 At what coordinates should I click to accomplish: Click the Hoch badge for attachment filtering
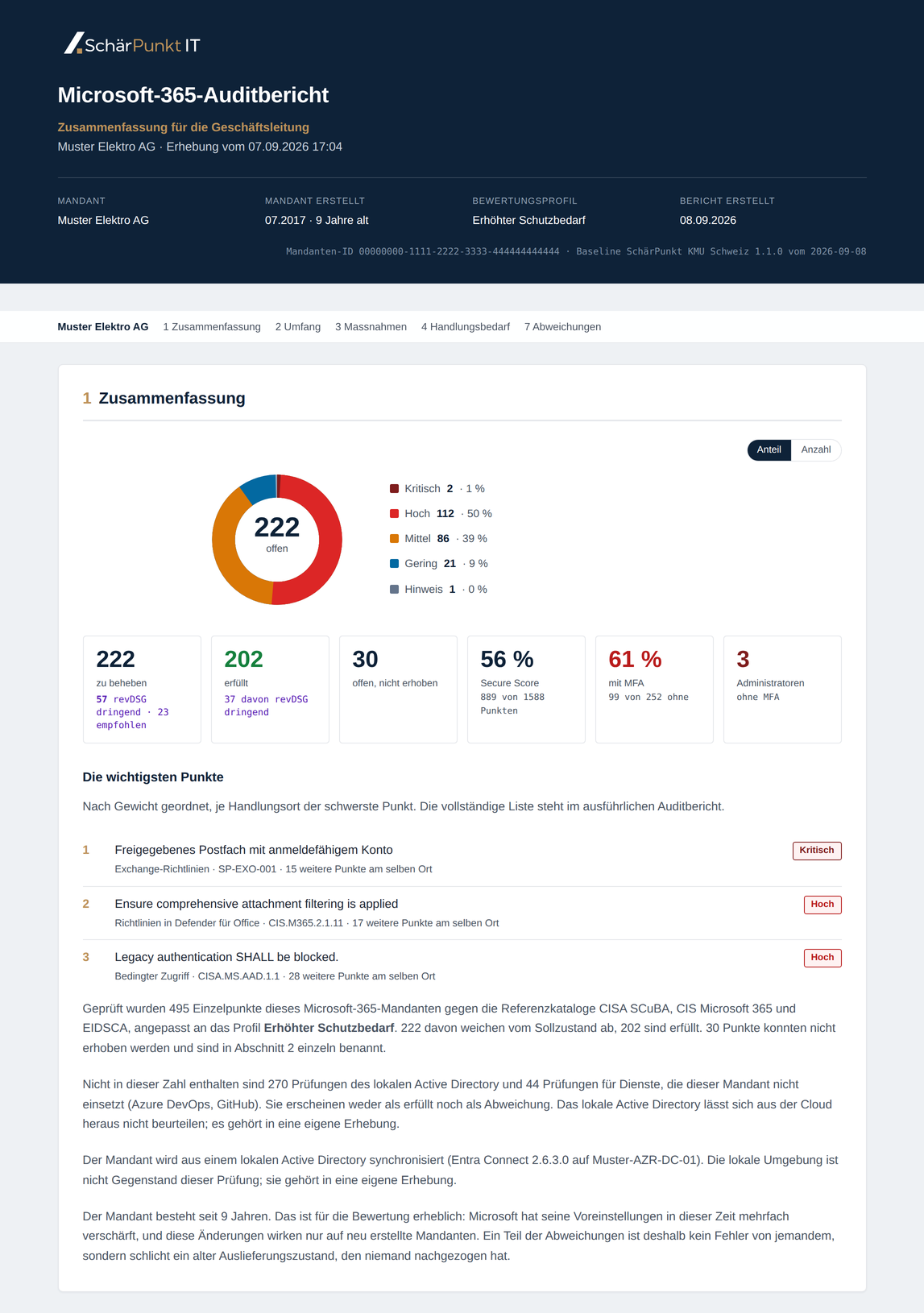click(x=822, y=905)
